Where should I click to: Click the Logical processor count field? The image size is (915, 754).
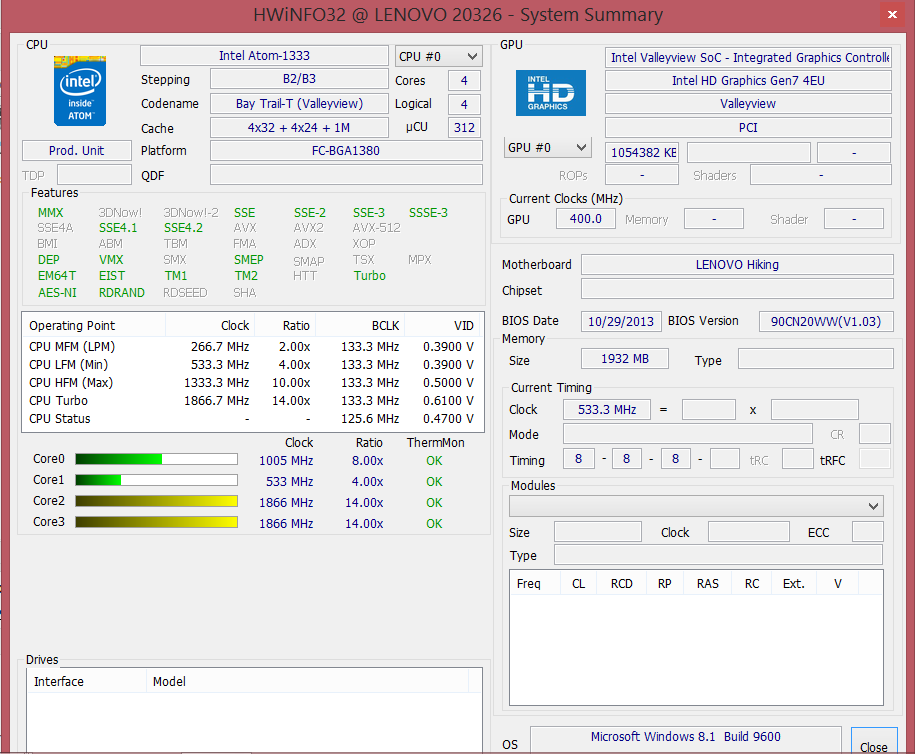click(x=465, y=104)
